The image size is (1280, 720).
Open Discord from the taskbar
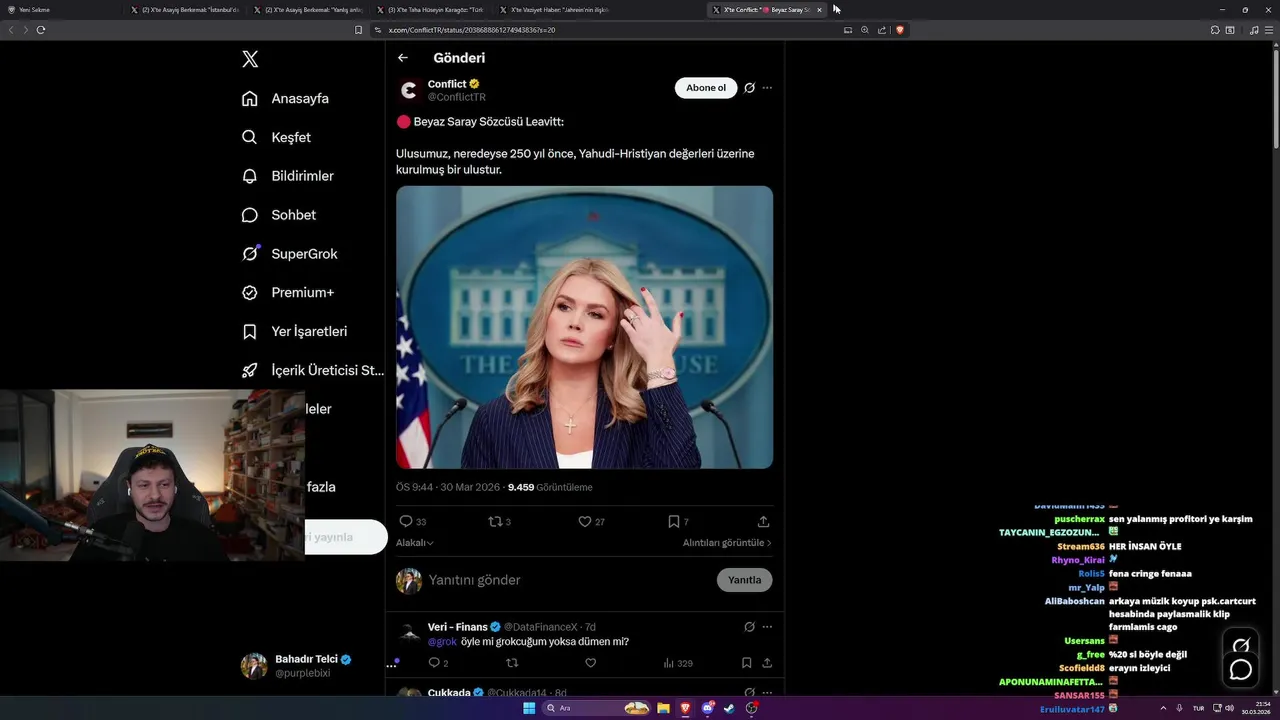[x=708, y=708]
